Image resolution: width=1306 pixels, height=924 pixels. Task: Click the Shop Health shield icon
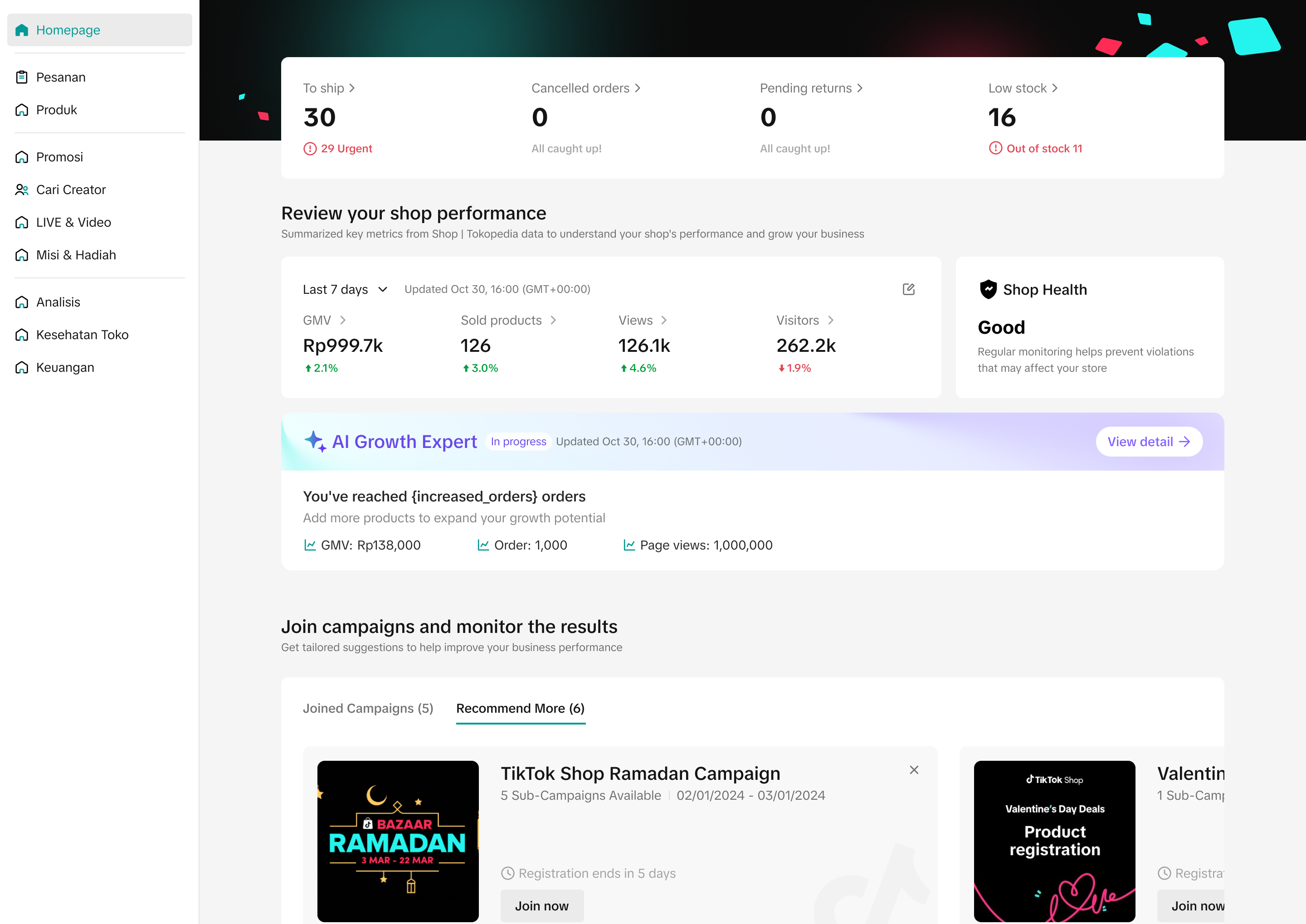point(988,290)
